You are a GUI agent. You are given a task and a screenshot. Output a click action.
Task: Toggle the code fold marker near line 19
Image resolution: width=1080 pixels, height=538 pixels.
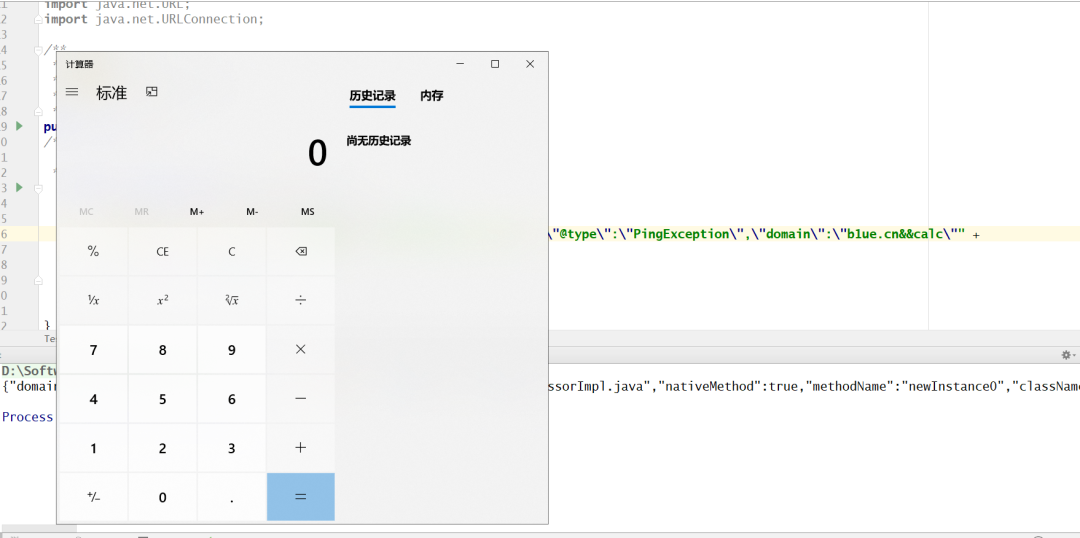[x=40, y=280]
